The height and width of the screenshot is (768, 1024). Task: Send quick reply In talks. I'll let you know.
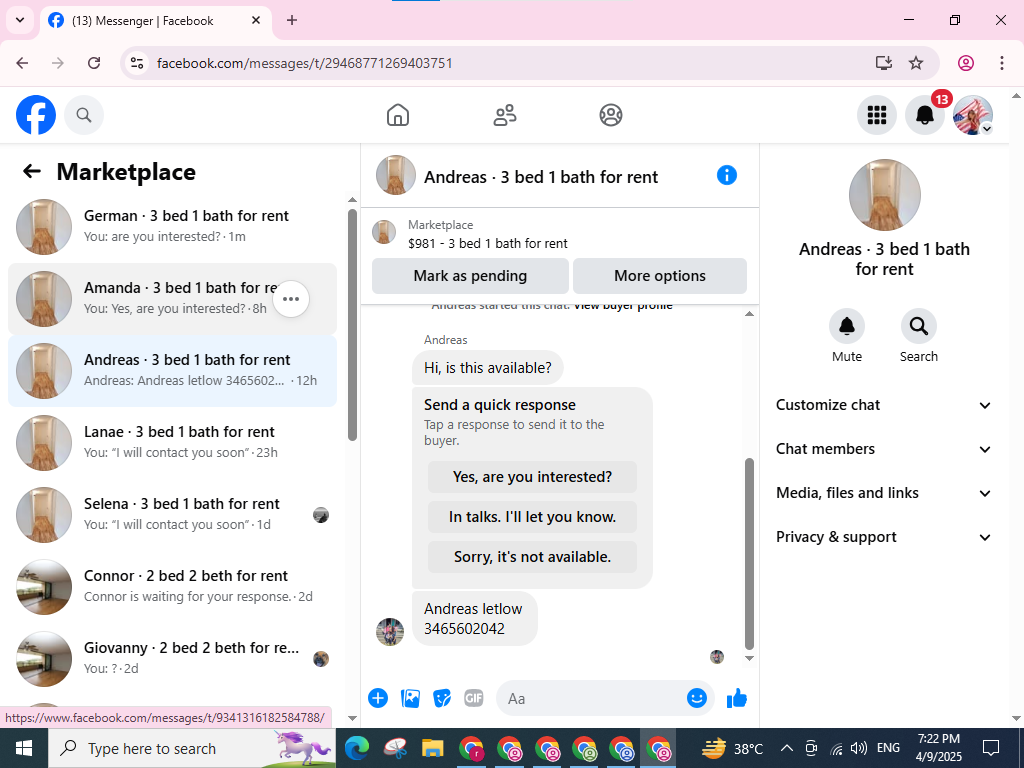click(x=532, y=517)
